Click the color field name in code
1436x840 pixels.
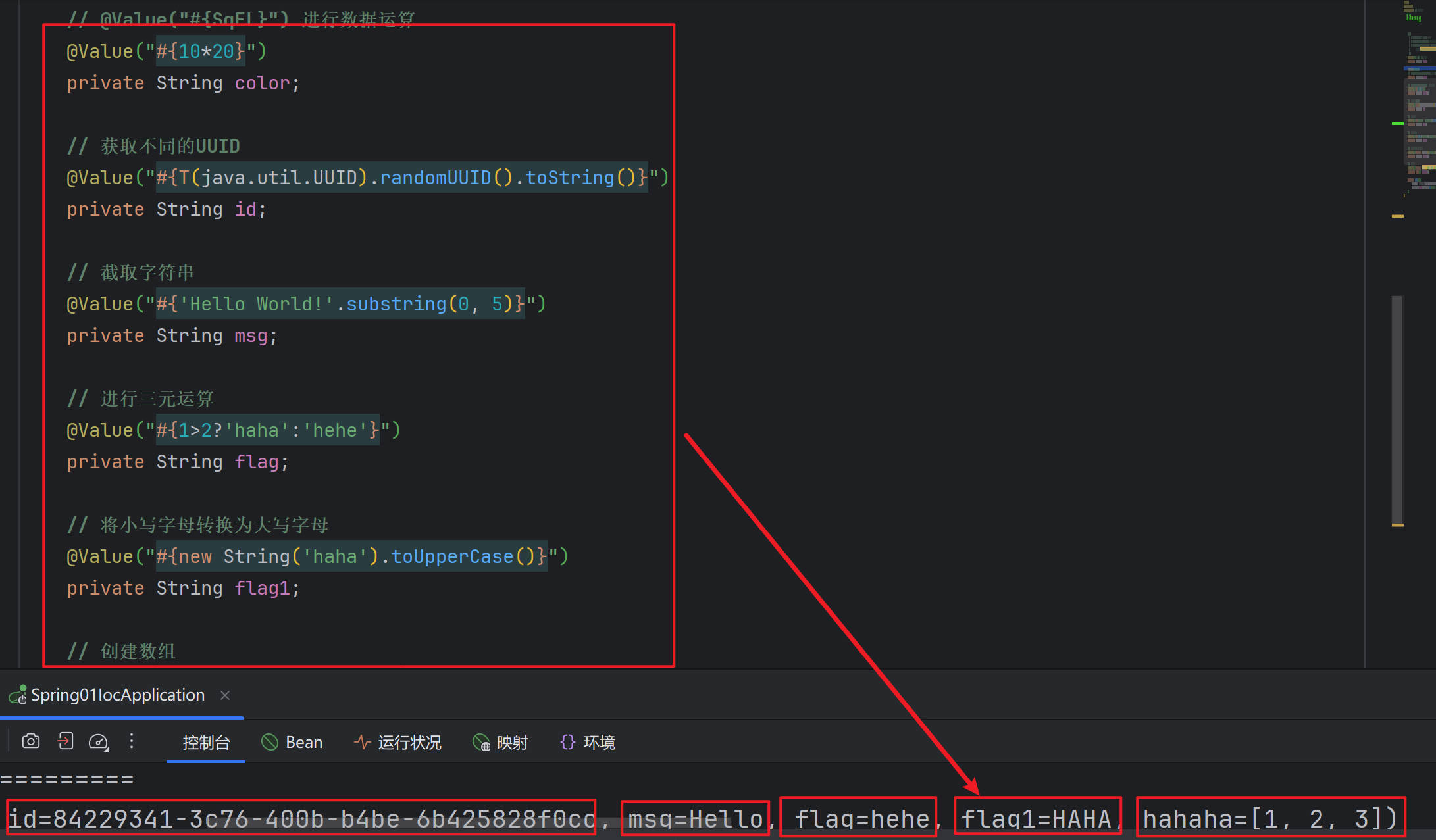pyautogui.click(x=262, y=84)
